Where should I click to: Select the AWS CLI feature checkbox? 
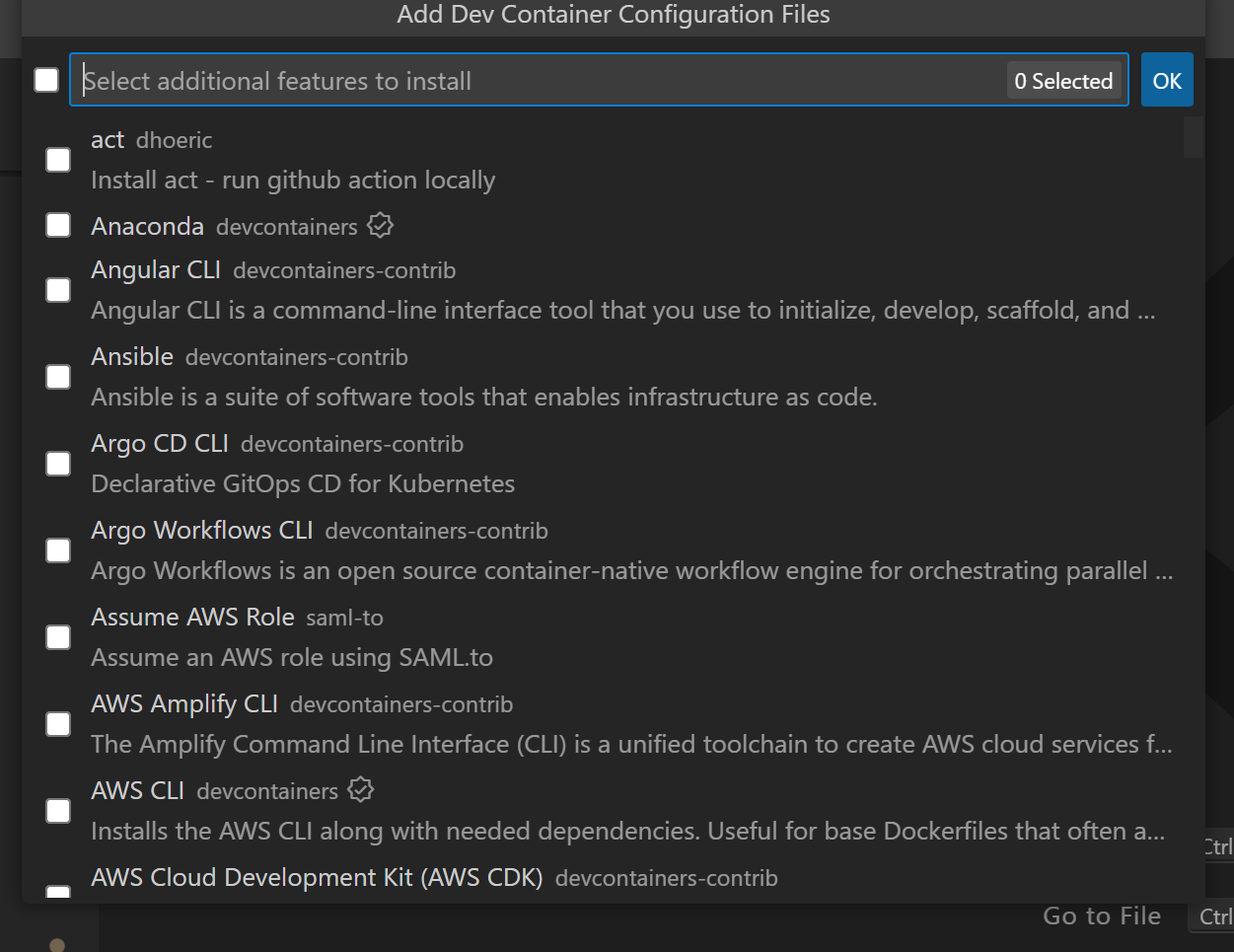coord(57,810)
